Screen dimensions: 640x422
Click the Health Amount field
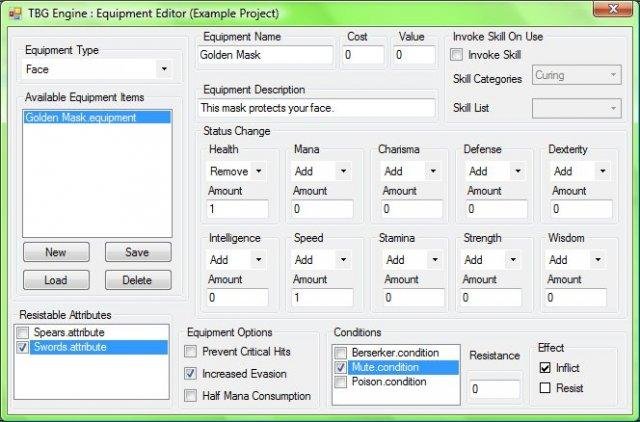pos(238,209)
